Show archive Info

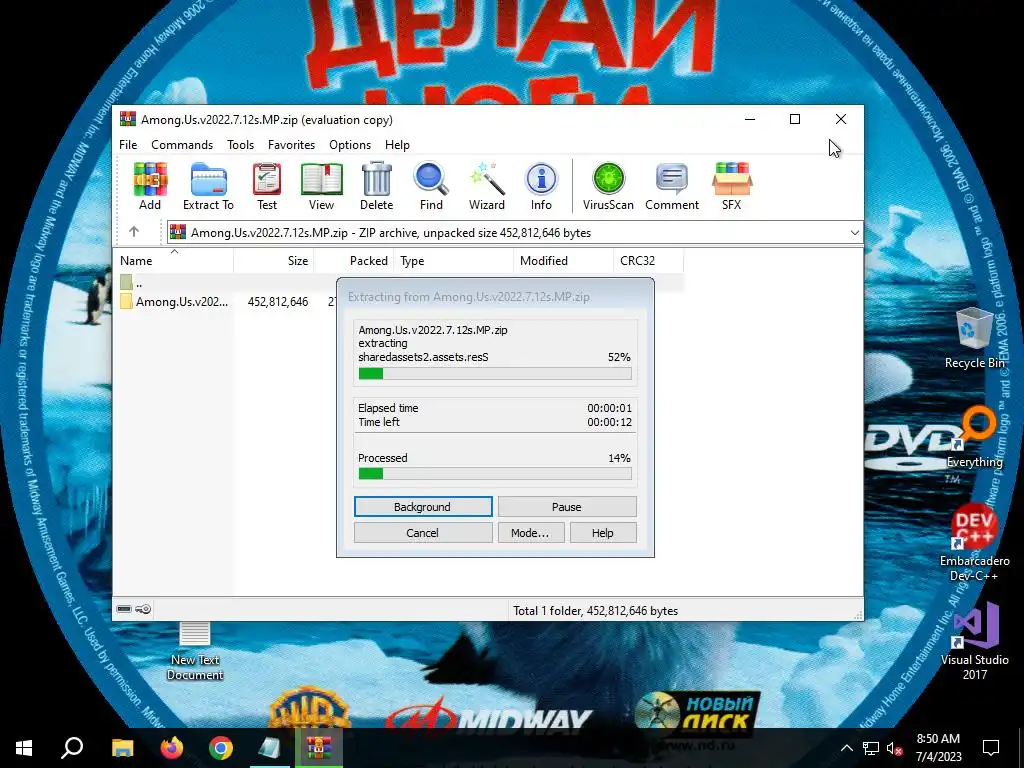click(x=541, y=185)
